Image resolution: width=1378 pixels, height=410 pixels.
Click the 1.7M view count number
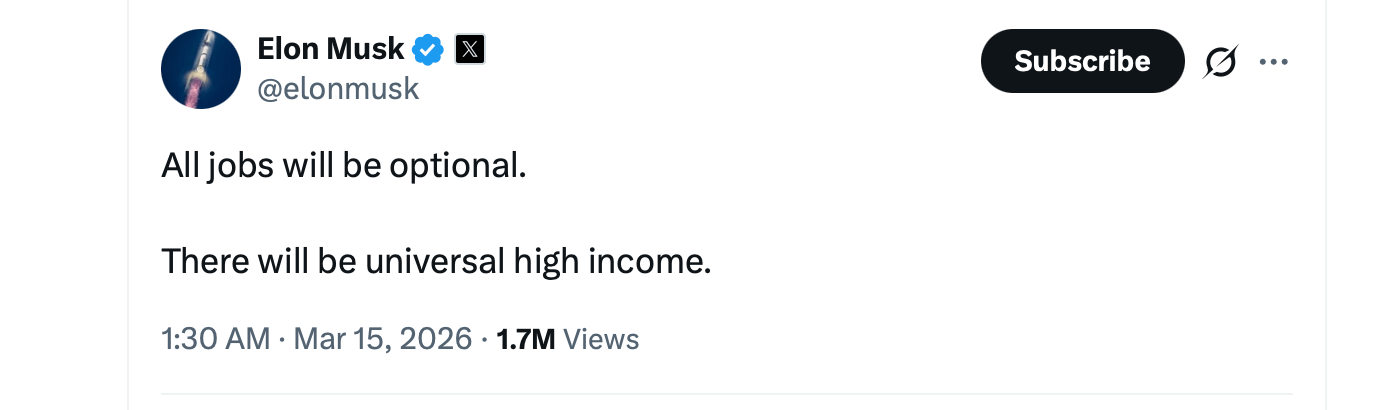pyautogui.click(x=525, y=339)
